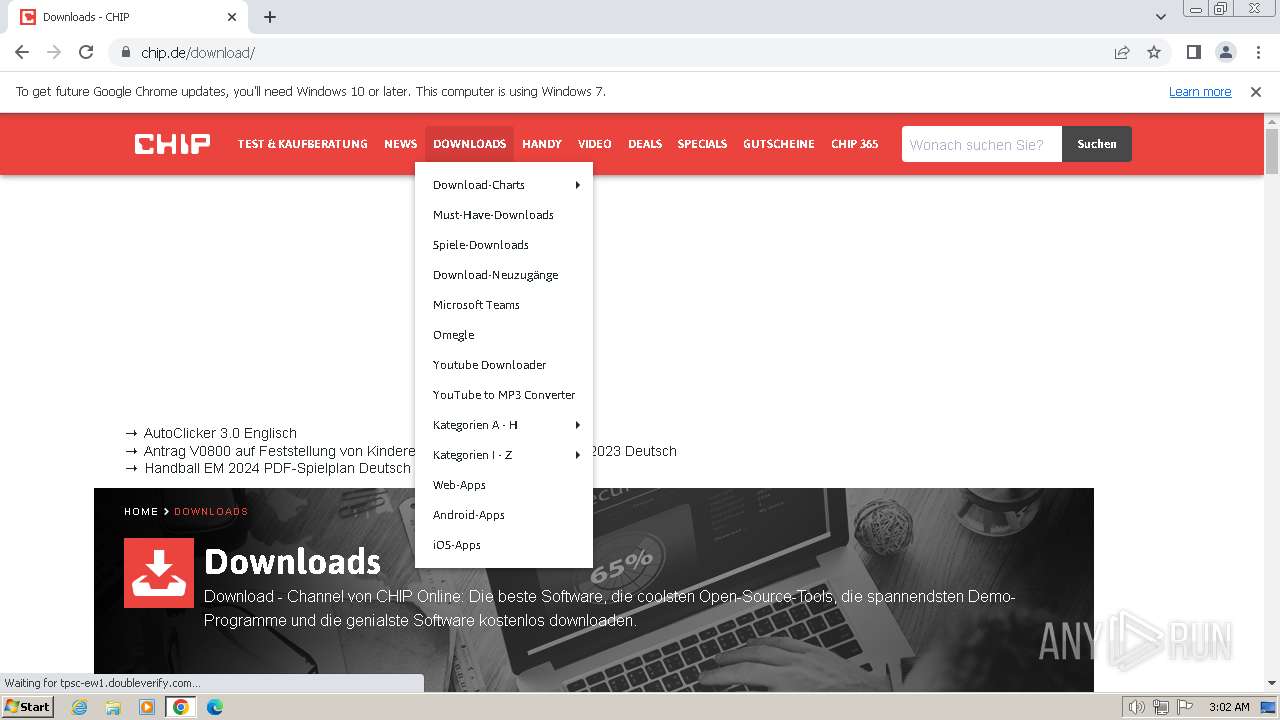The height and width of the screenshot is (720, 1280).
Task: Open the VIDEO nav item
Action: click(594, 144)
